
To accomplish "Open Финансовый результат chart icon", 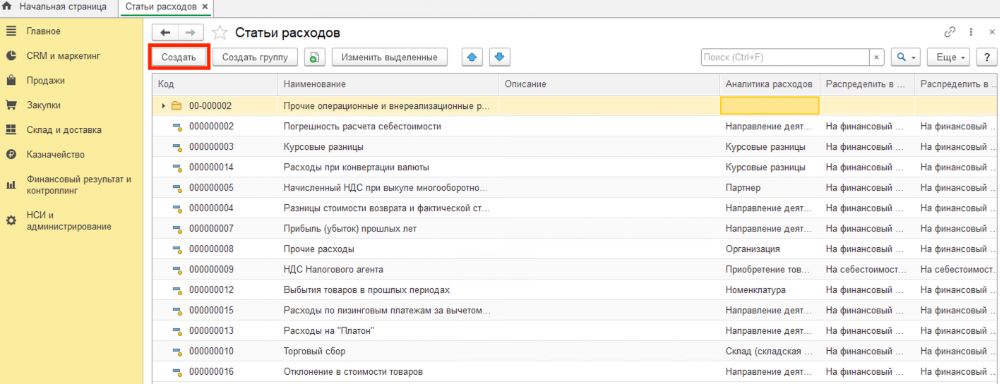I will click(x=10, y=185).
